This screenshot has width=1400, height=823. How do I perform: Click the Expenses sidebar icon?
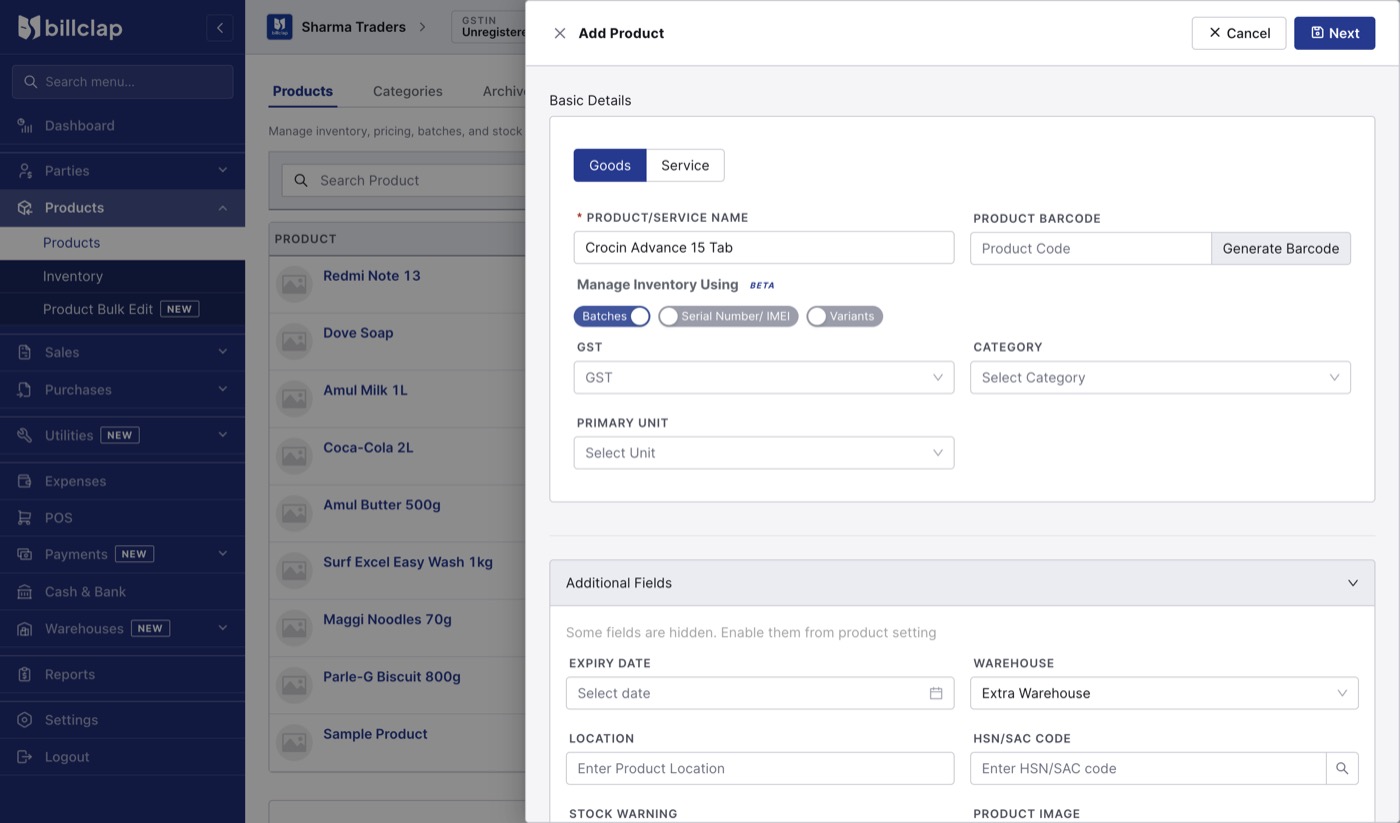pyautogui.click(x=25, y=481)
